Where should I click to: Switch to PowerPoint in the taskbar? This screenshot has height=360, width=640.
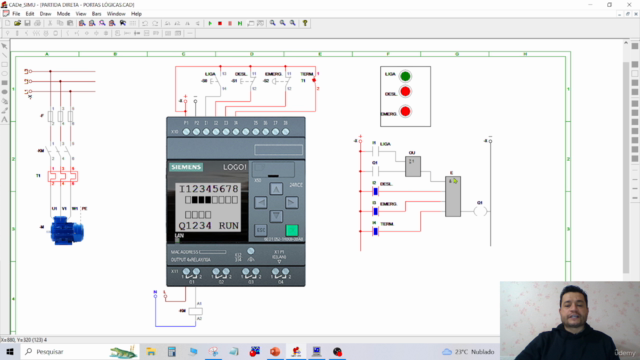(275, 351)
